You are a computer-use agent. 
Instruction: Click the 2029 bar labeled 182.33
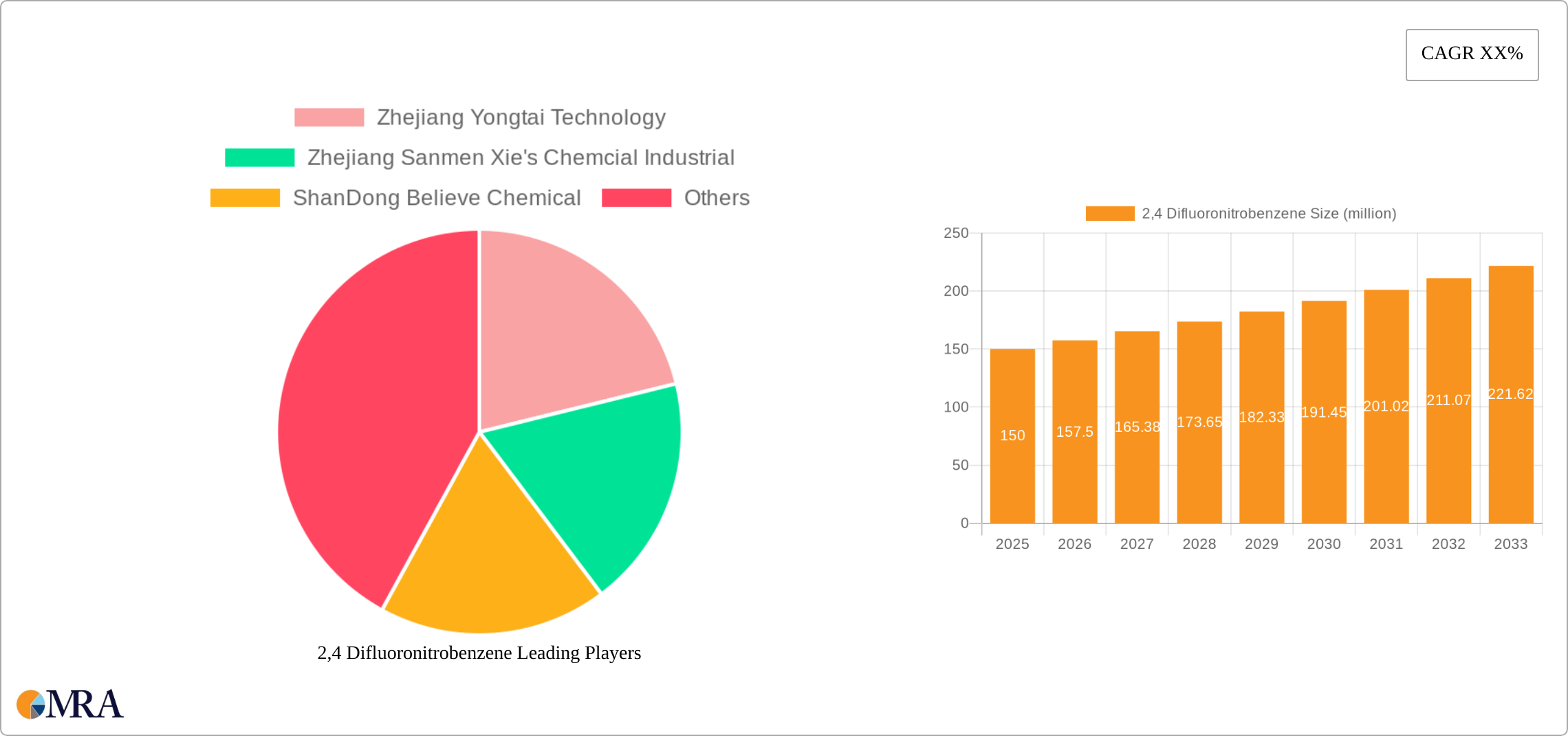(1262, 418)
